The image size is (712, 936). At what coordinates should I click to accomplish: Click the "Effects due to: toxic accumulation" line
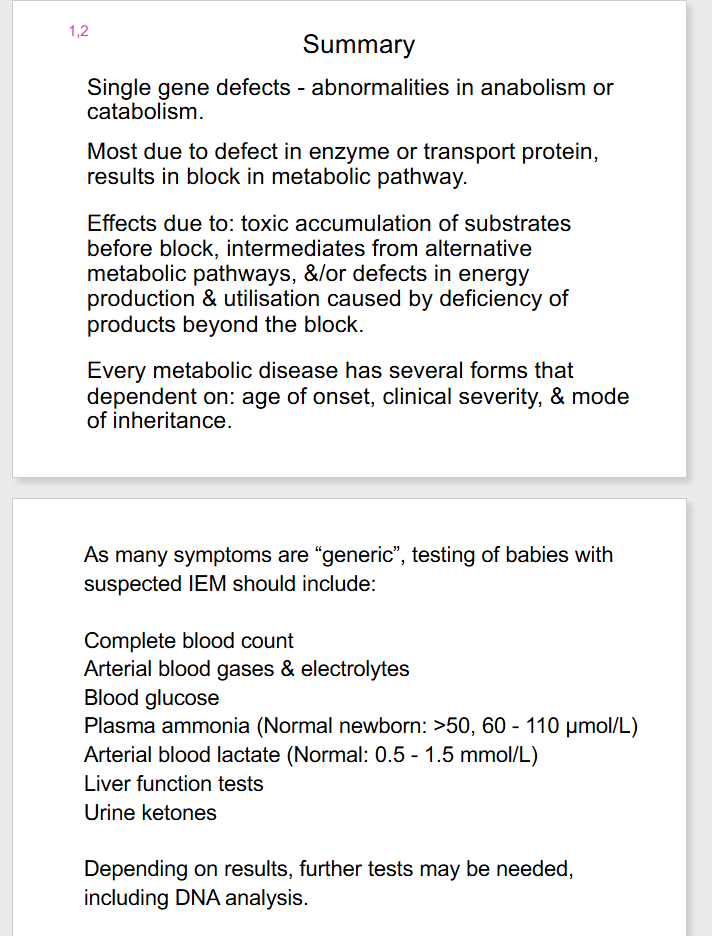click(329, 223)
